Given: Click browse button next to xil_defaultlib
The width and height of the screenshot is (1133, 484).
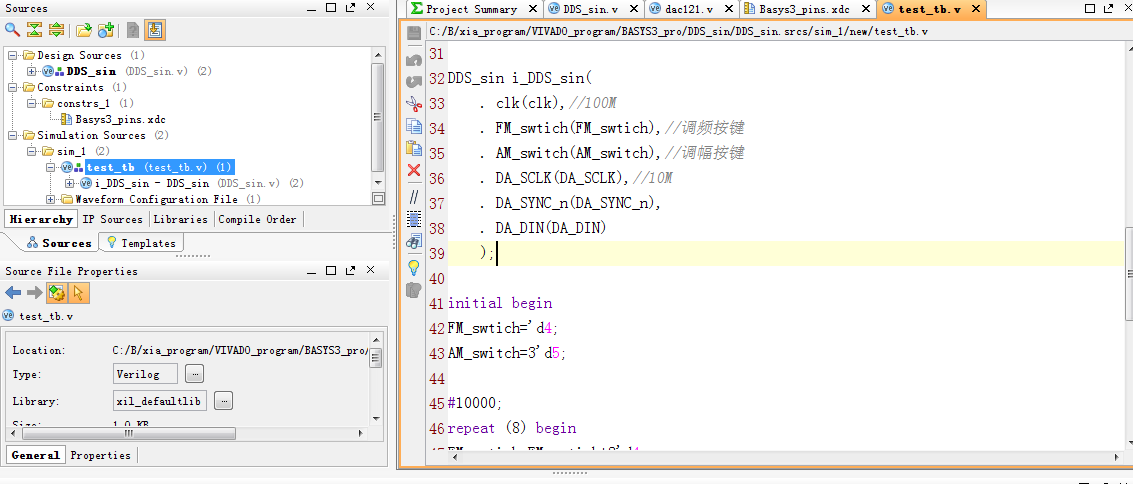Looking at the screenshot, I should (224, 401).
